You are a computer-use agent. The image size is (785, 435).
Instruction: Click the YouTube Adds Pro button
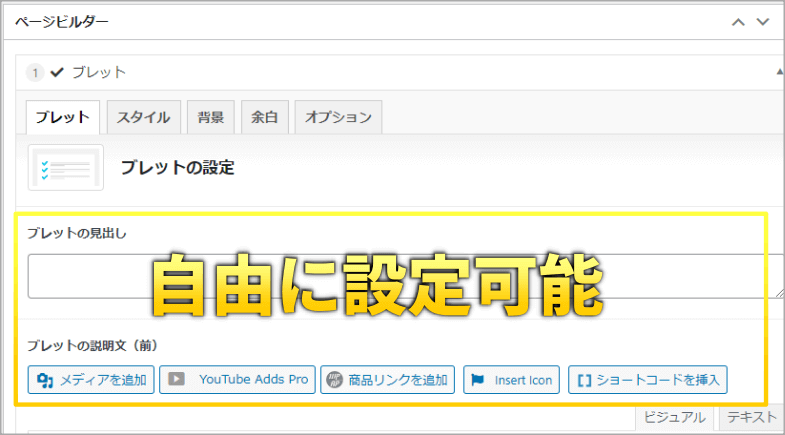237,380
